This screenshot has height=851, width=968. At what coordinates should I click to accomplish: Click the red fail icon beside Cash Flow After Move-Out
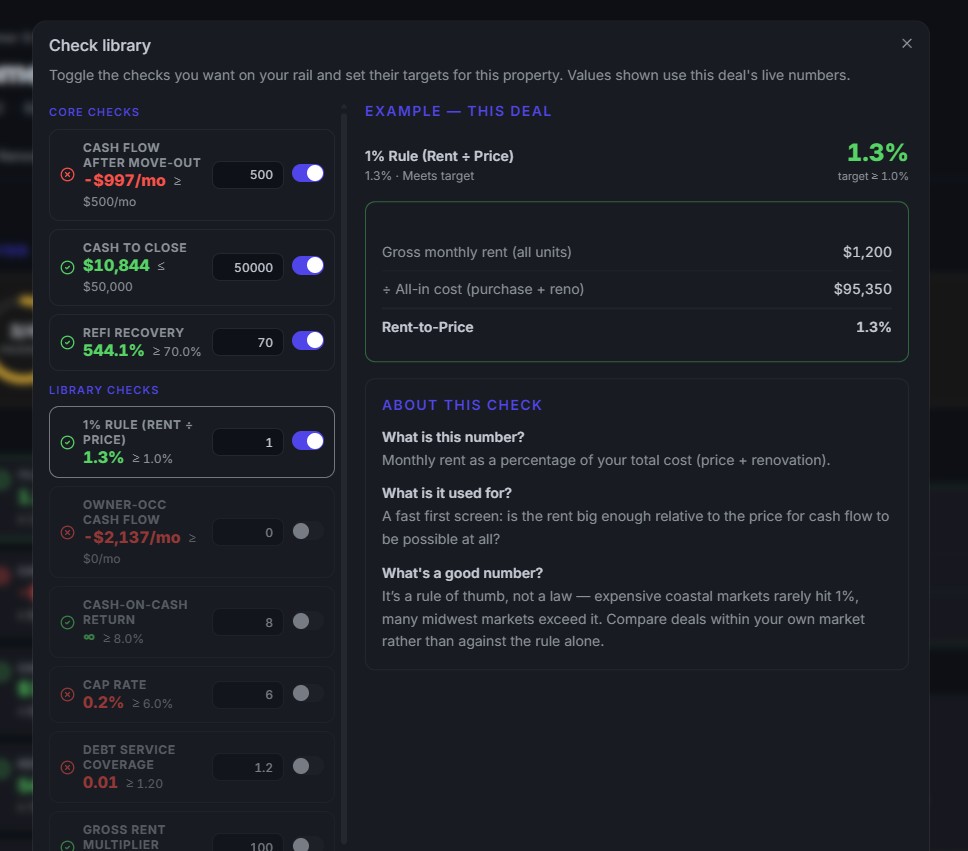click(68, 175)
